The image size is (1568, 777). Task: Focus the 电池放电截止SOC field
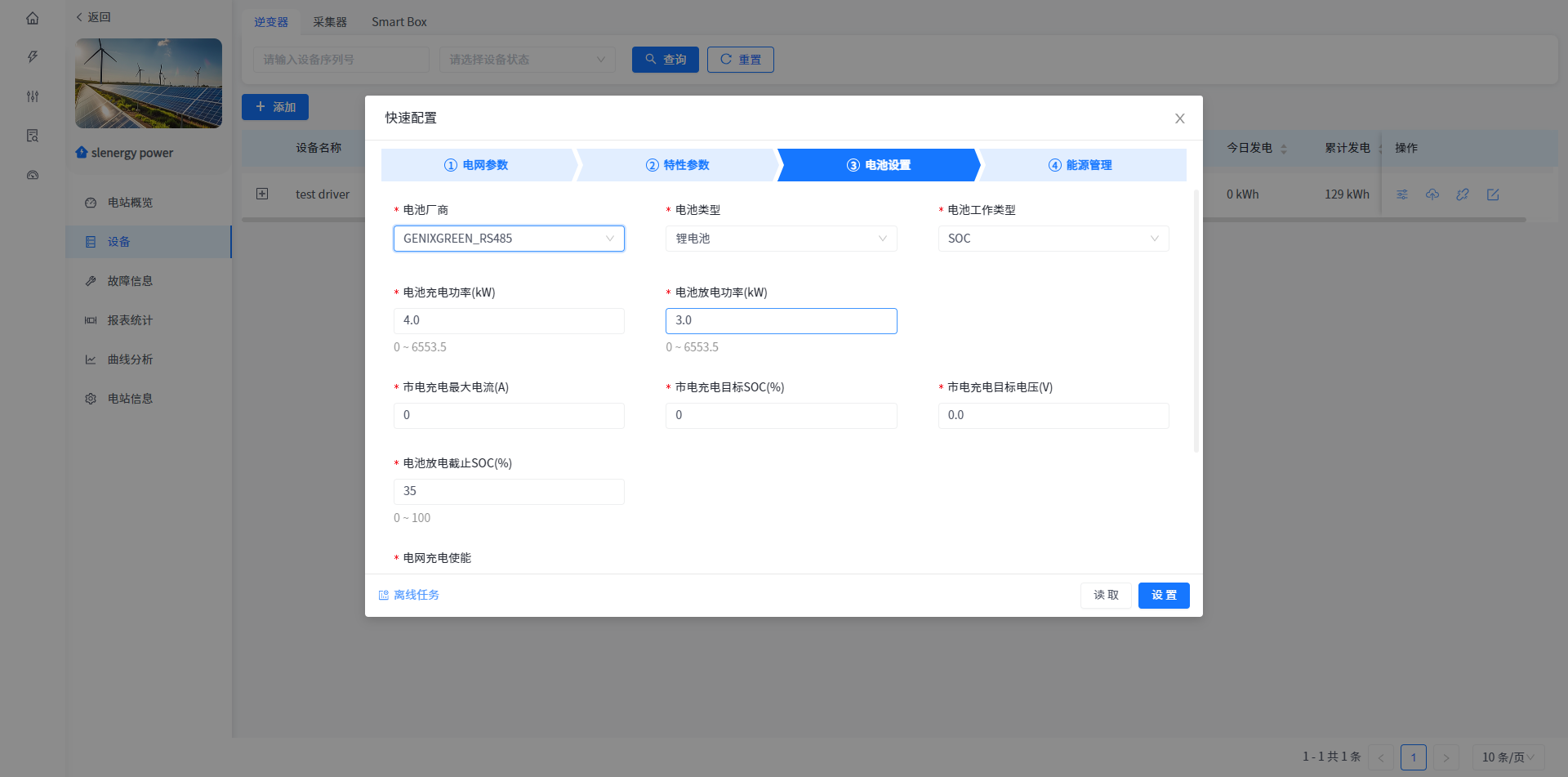(508, 492)
